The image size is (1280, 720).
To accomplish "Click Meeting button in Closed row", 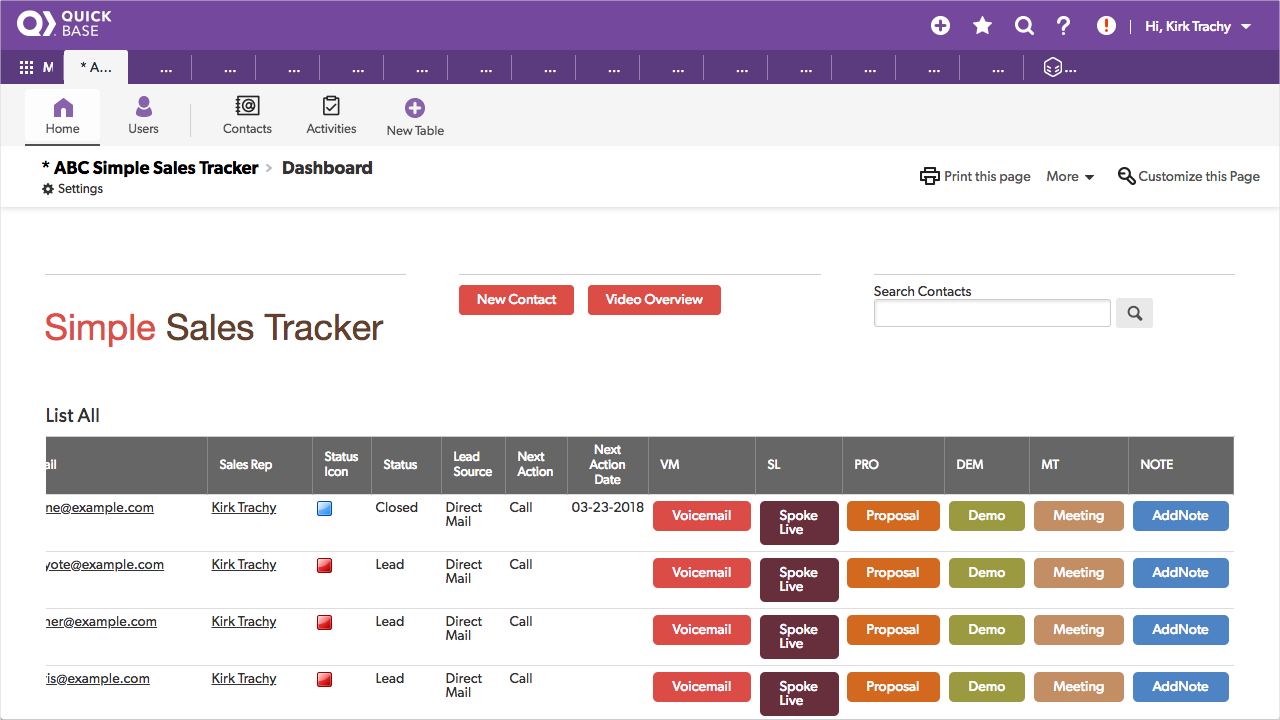I will coord(1078,516).
